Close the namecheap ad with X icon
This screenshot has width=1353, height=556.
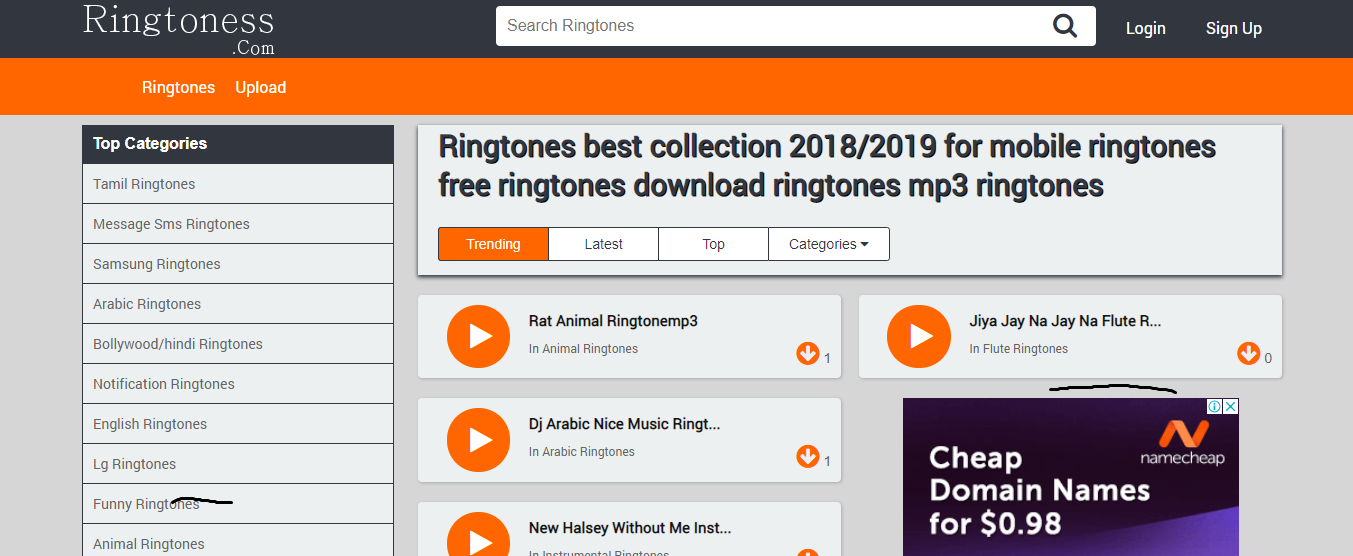point(1231,406)
